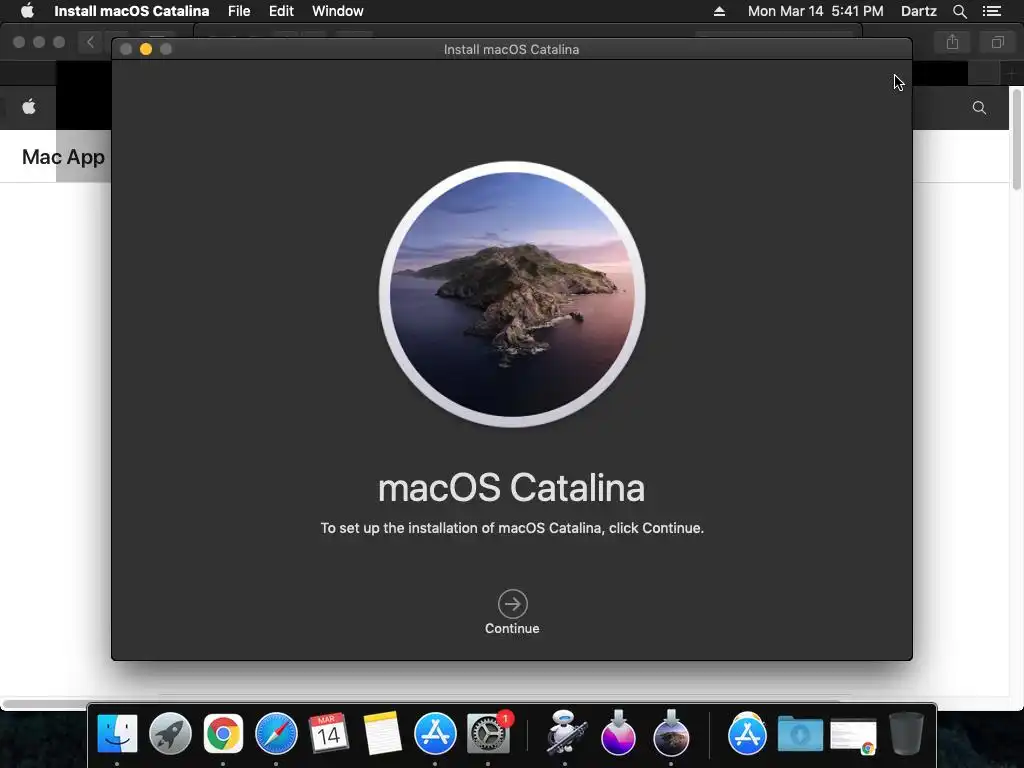The height and width of the screenshot is (768, 1024).
Task: Open the Install macOS Catalina icon in Dock
Action: click(671, 733)
